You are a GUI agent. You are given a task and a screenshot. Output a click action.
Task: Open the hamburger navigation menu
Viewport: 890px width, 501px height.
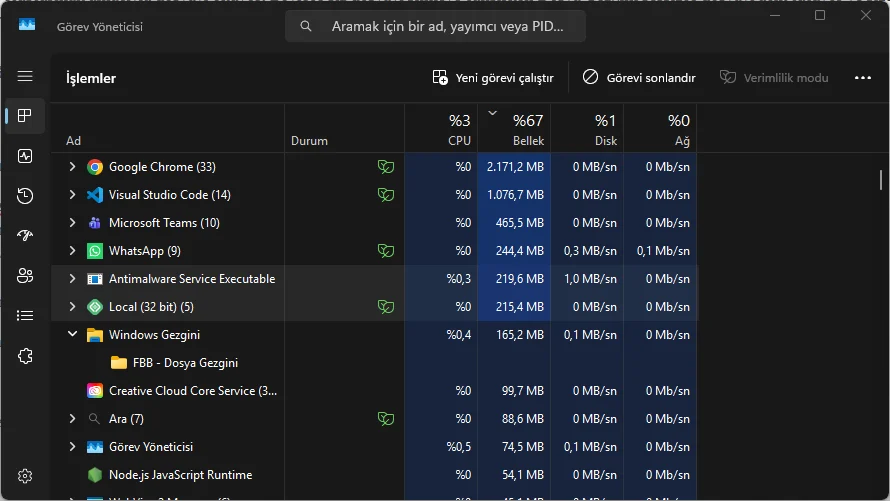(x=25, y=76)
